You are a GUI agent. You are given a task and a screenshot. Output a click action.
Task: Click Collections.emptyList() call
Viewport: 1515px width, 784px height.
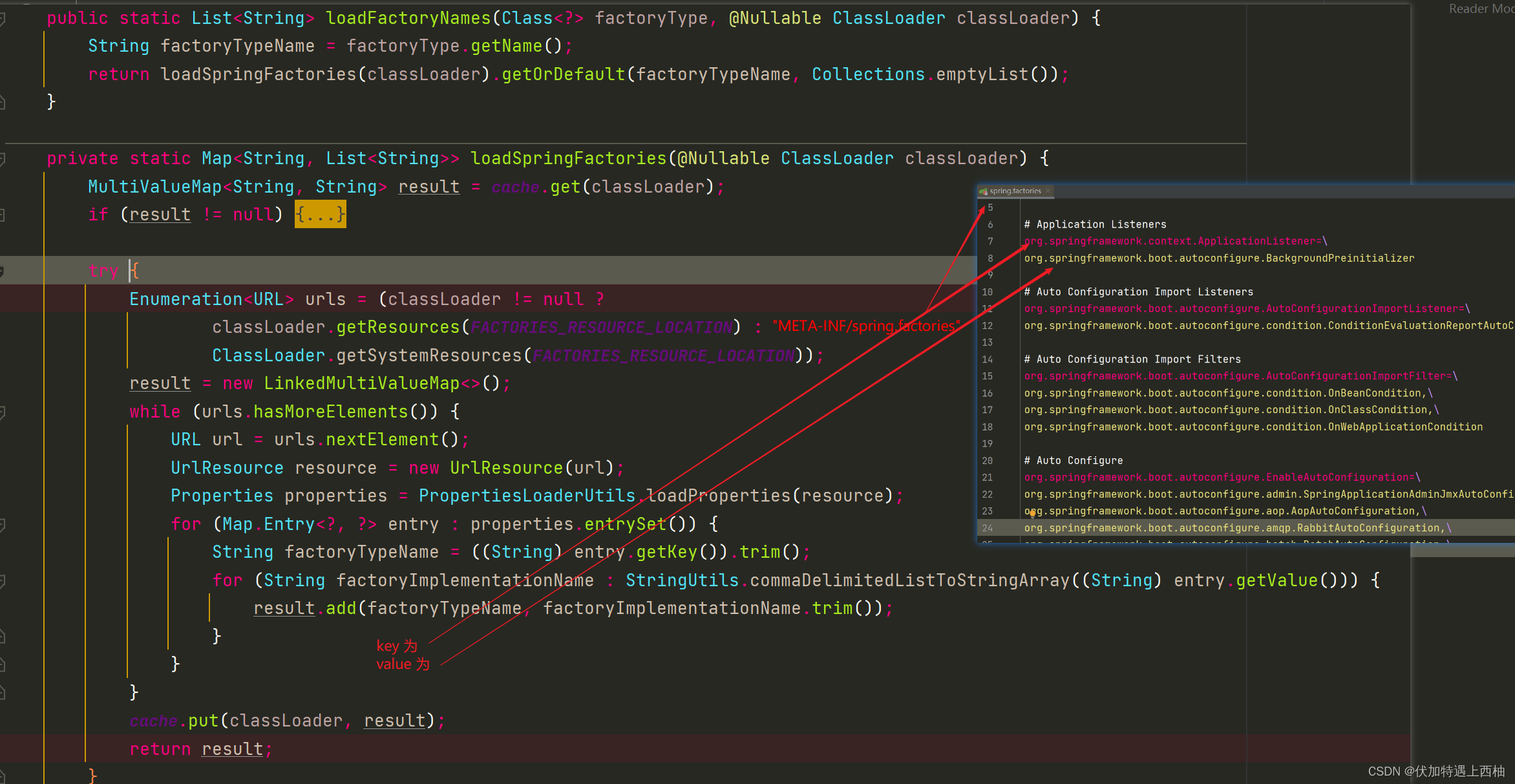(x=935, y=74)
